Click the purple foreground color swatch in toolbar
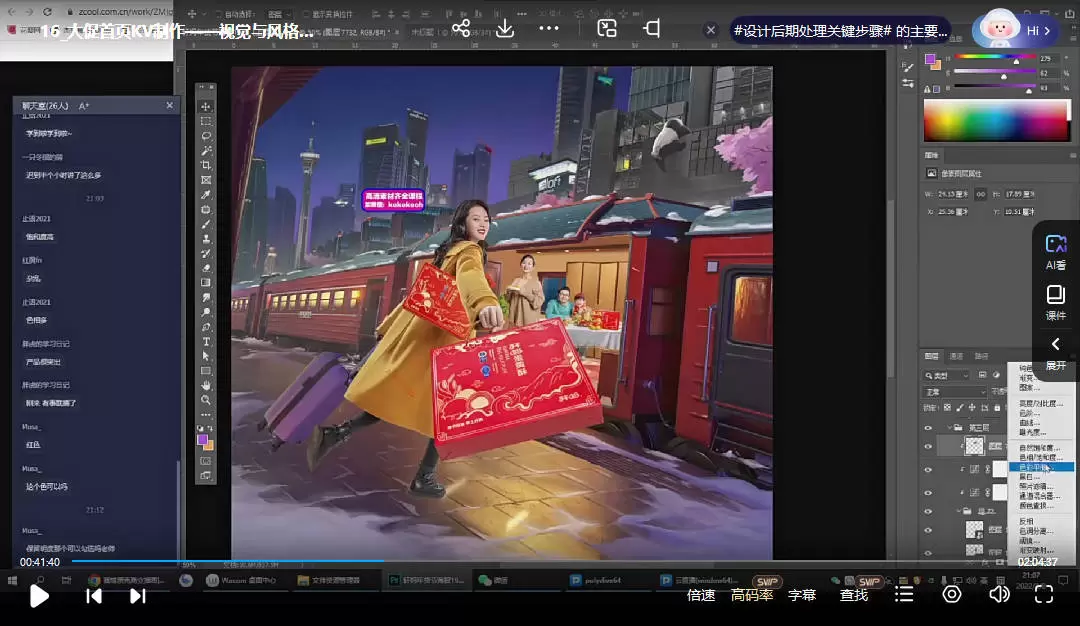This screenshot has width=1080, height=626. 202,439
